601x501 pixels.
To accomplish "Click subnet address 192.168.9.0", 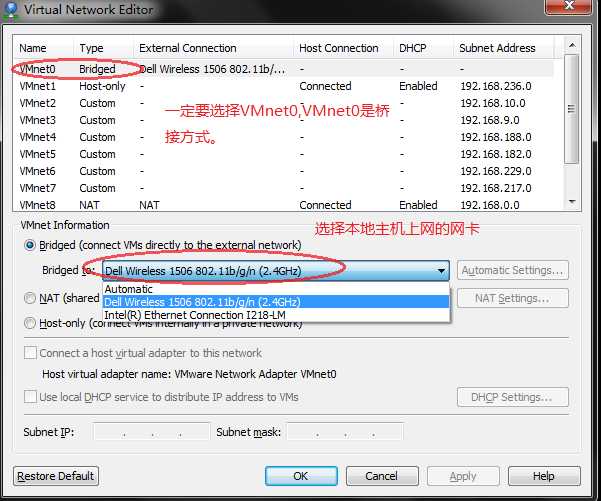I will pos(490,120).
